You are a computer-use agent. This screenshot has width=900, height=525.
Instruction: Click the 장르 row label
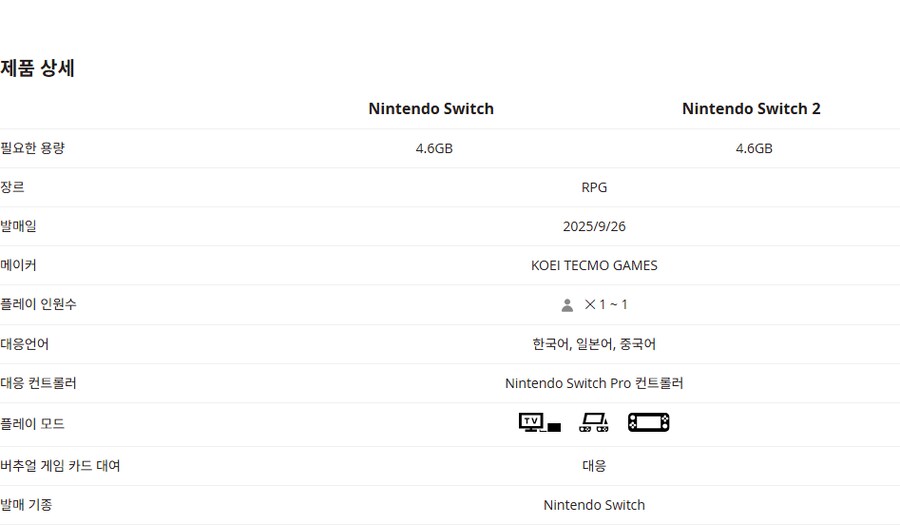point(12,187)
